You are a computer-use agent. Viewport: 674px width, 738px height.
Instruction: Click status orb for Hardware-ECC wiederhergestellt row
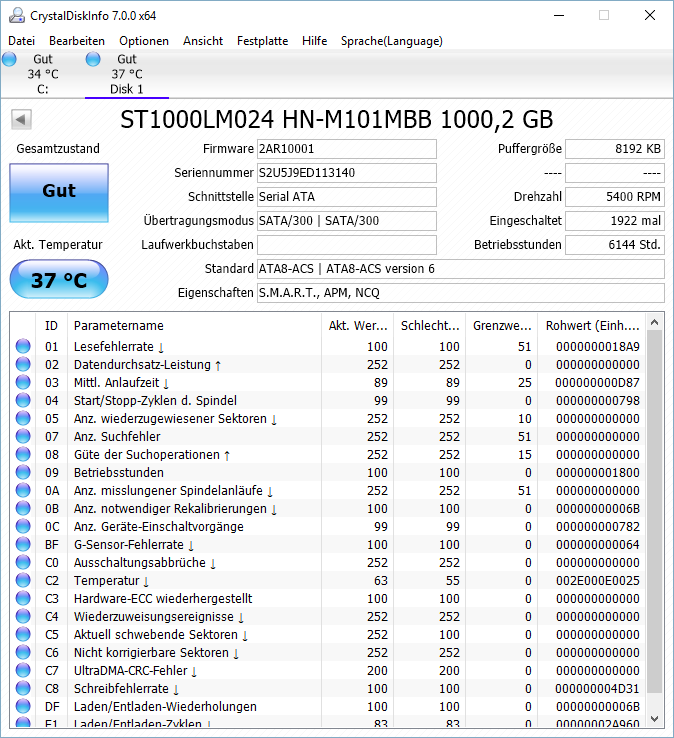click(23, 598)
